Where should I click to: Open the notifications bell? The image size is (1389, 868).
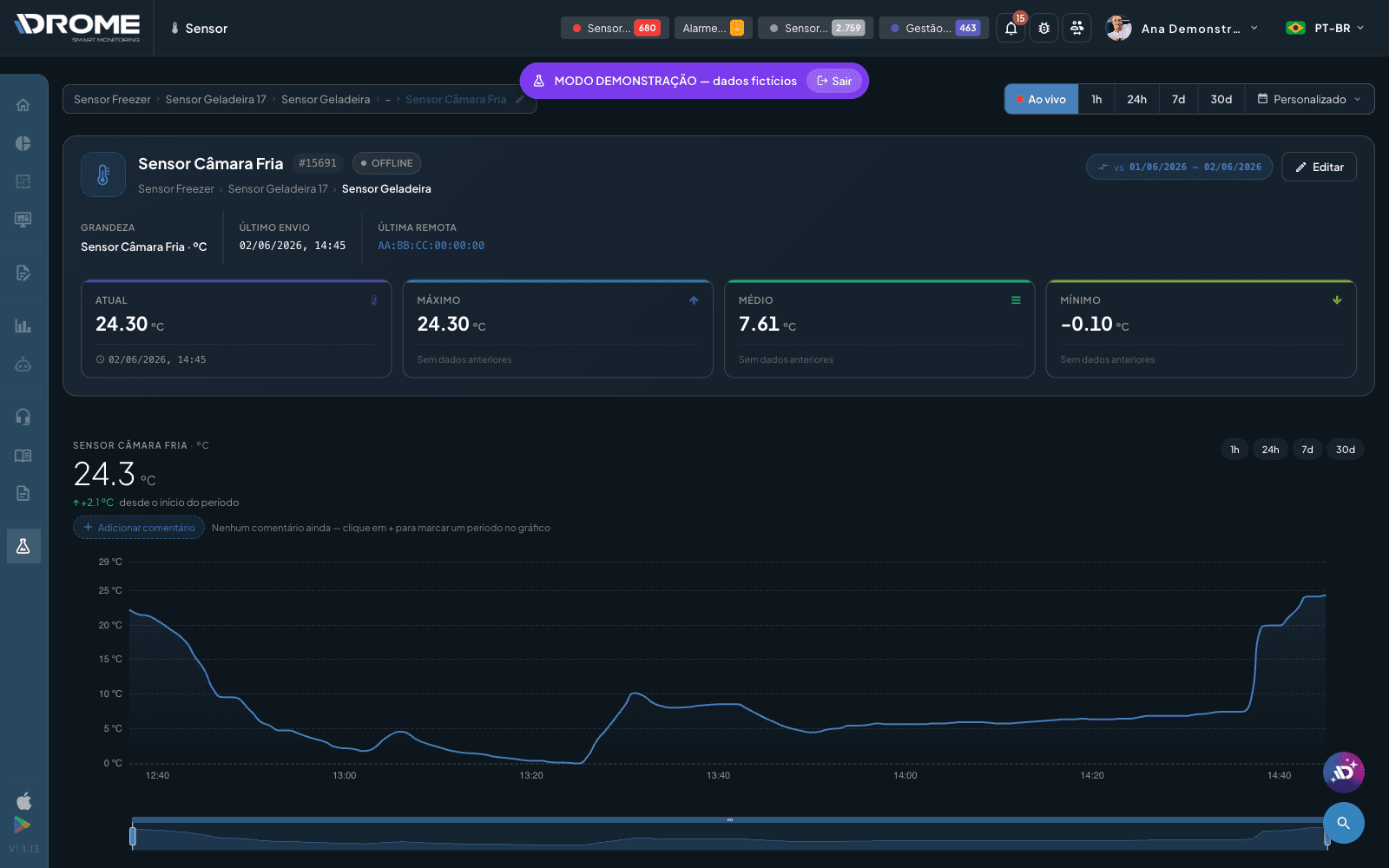coord(1010,29)
